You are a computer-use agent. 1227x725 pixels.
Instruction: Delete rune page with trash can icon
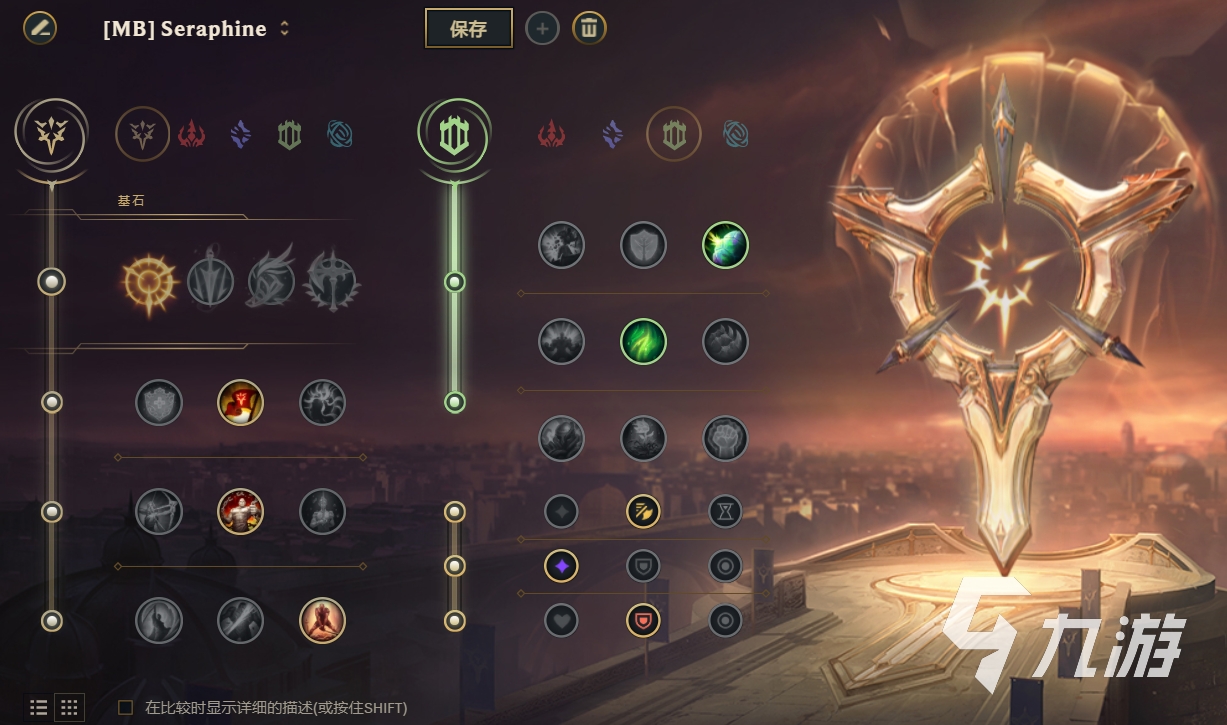click(589, 28)
